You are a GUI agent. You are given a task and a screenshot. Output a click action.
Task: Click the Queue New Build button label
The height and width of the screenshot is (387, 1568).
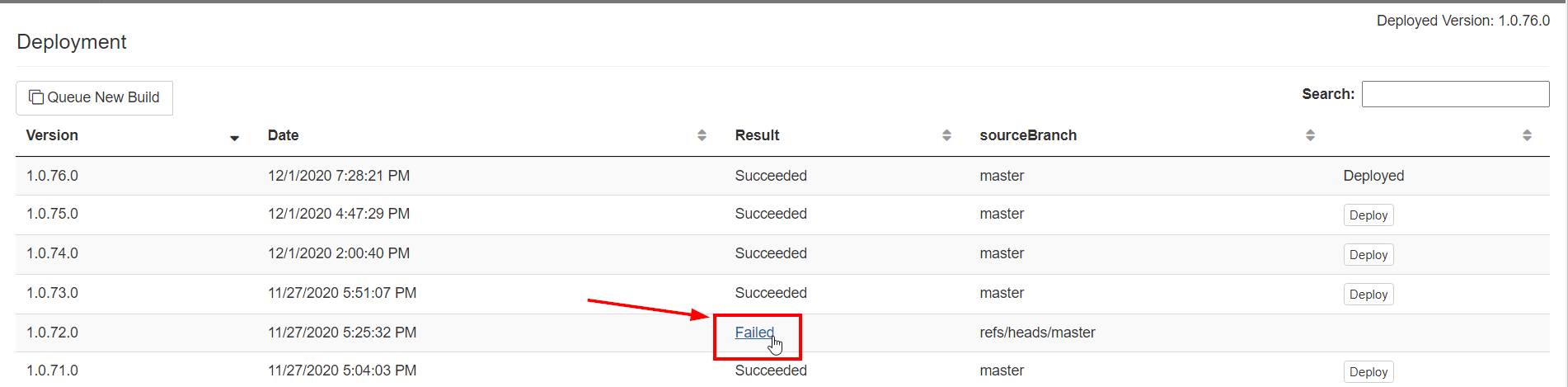tap(103, 97)
